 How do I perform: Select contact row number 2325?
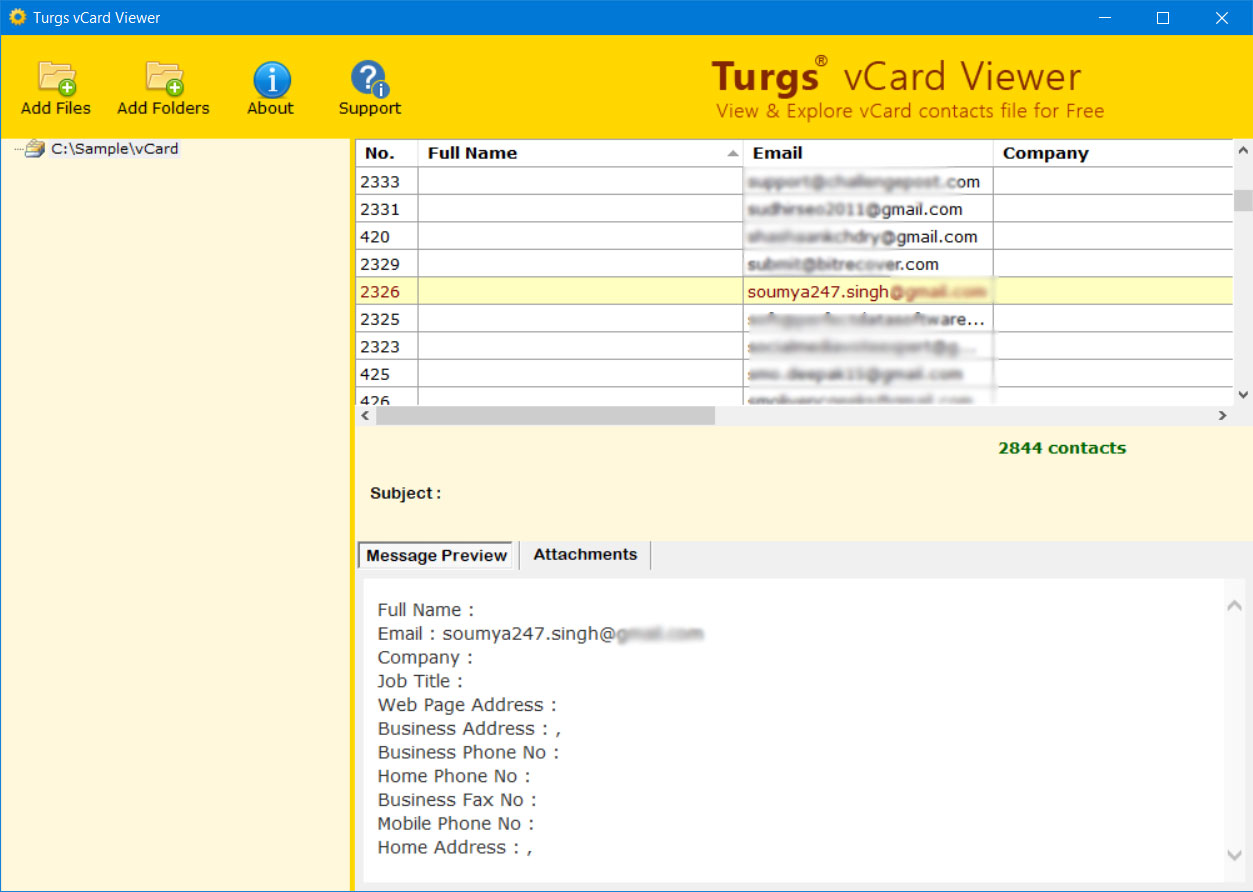(795, 319)
